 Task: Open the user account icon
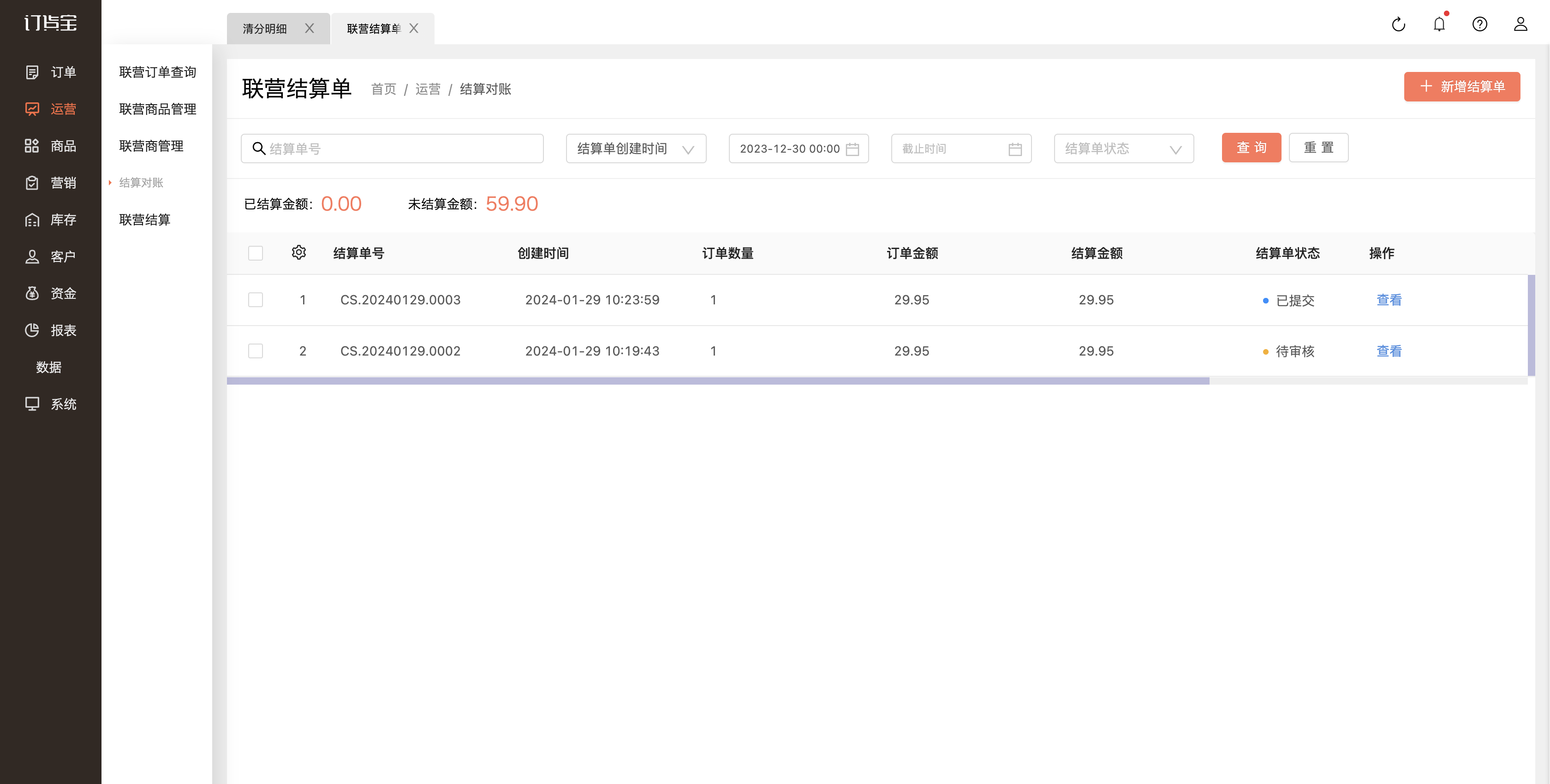[1520, 24]
